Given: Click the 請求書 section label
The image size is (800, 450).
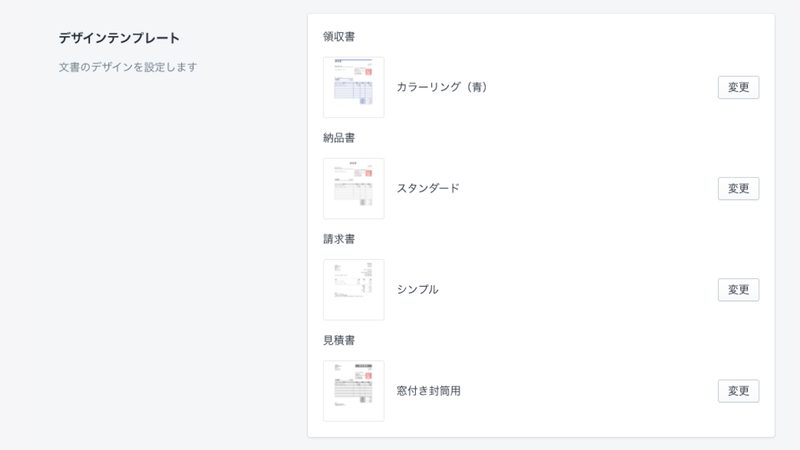Looking at the screenshot, I should click(339, 239).
